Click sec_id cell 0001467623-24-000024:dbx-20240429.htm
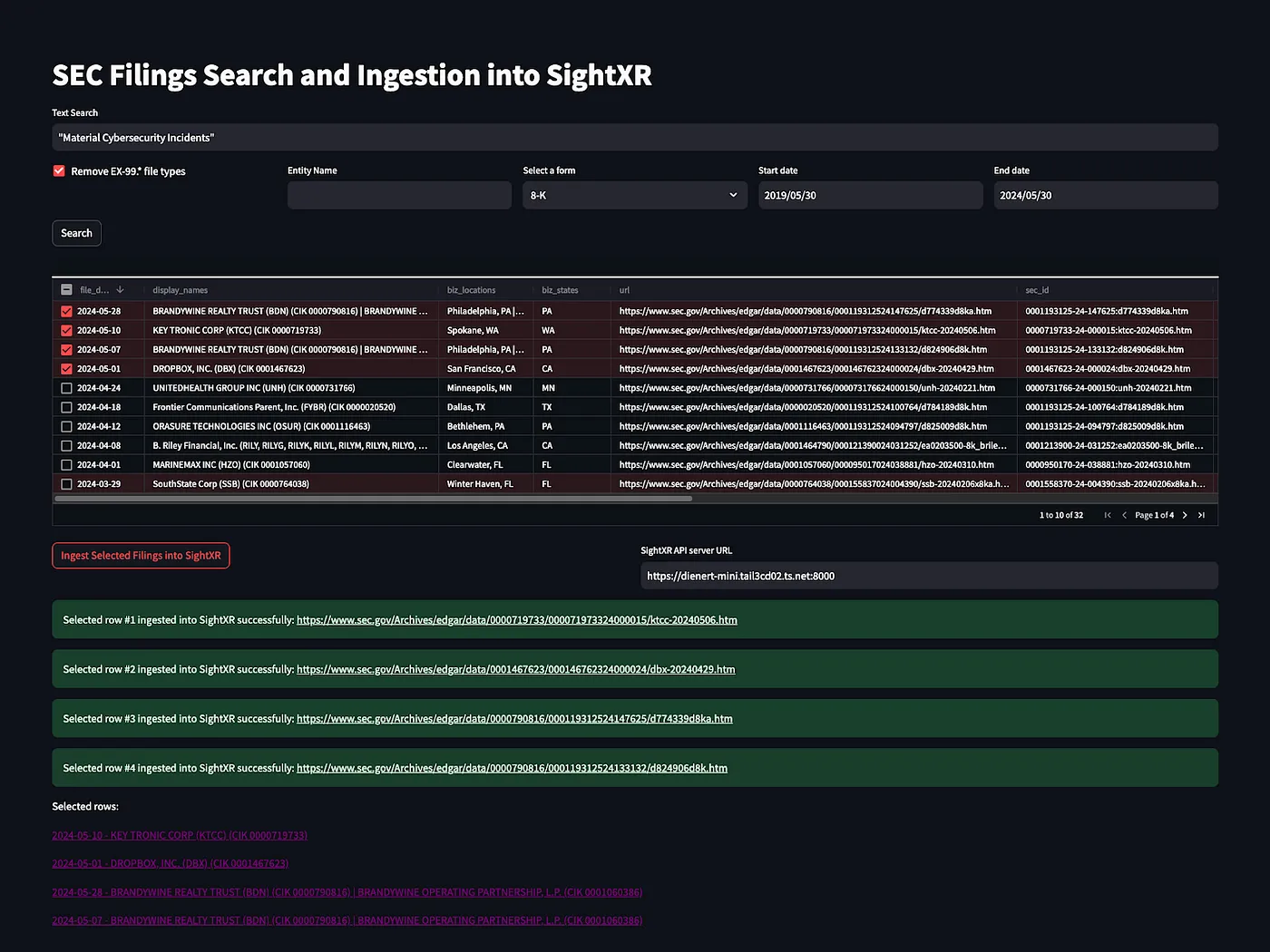1270x952 pixels. tap(1108, 369)
